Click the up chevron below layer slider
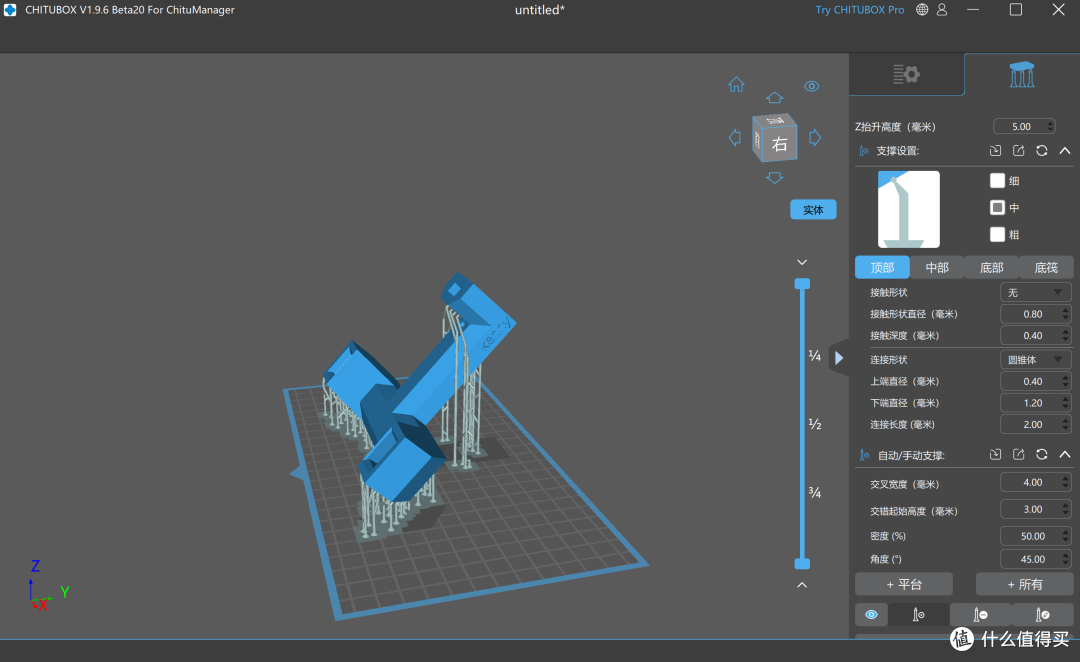Image resolution: width=1080 pixels, height=662 pixels. (802, 585)
